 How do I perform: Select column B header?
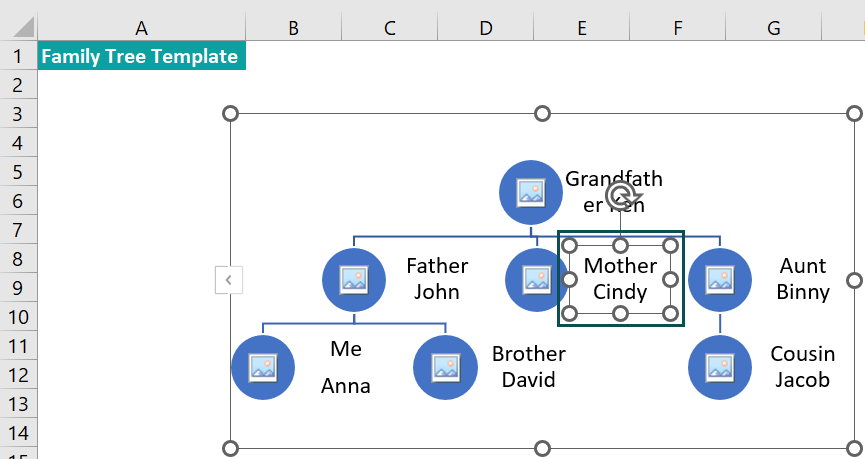click(293, 28)
